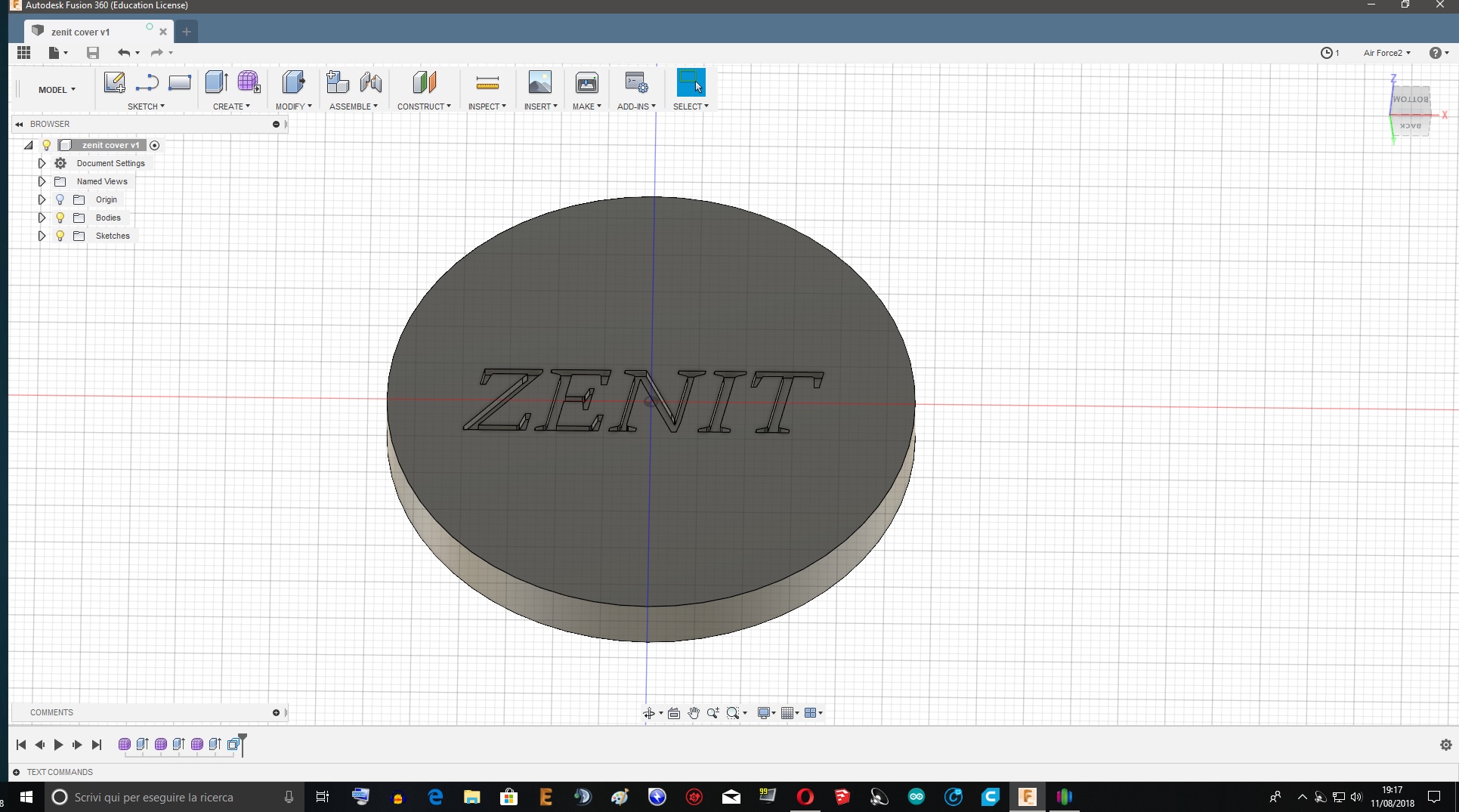This screenshot has width=1459, height=812.
Task: Expand Document Settings tree node
Action: click(42, 163)
